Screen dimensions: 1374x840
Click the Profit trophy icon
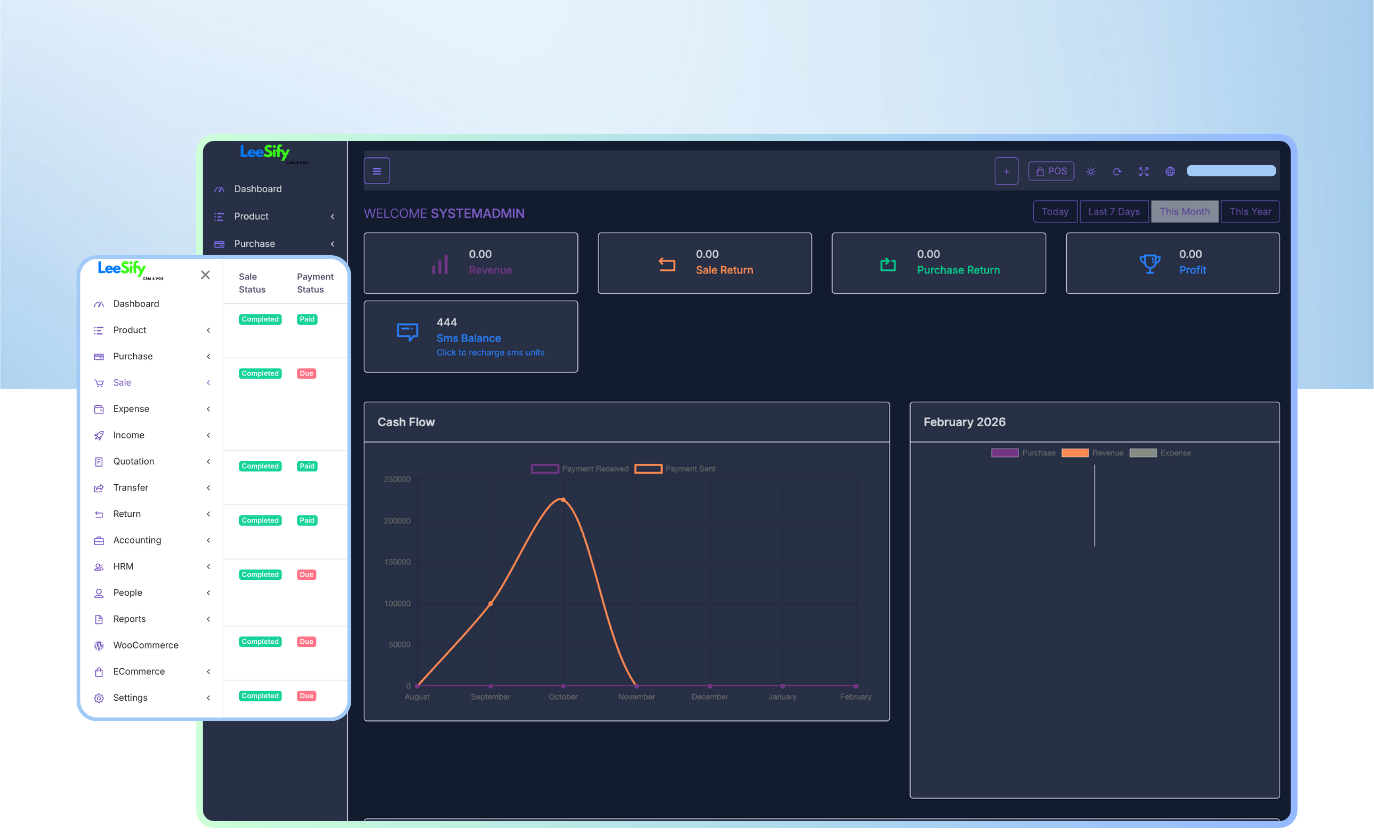1150,264
